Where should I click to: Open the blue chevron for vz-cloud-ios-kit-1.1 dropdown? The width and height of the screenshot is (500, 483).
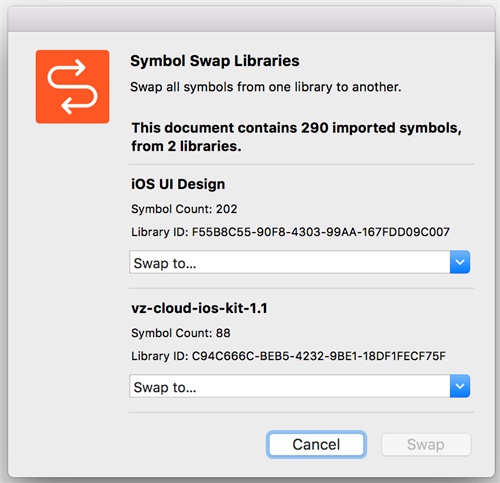(460, 386)
